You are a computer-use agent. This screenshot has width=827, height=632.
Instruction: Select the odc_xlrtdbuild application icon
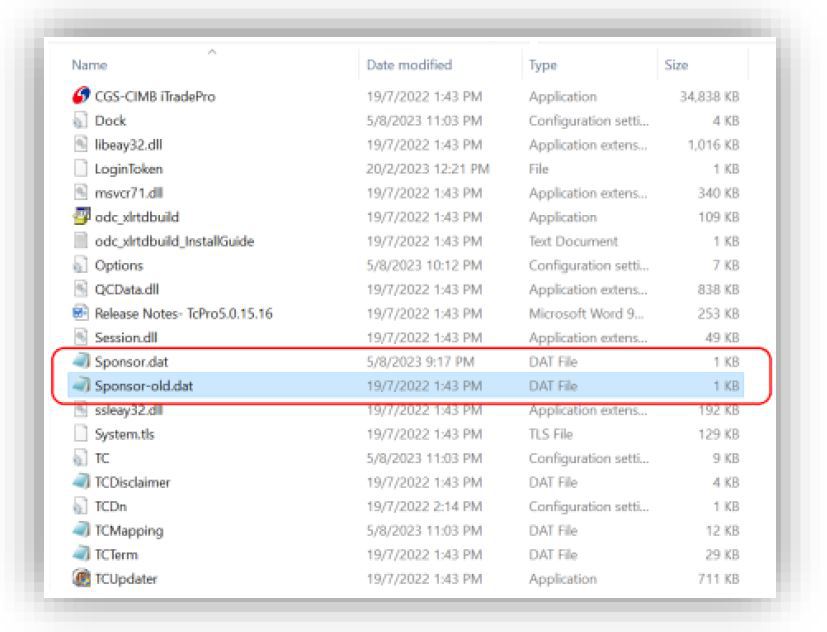click(x=81, y=217)
